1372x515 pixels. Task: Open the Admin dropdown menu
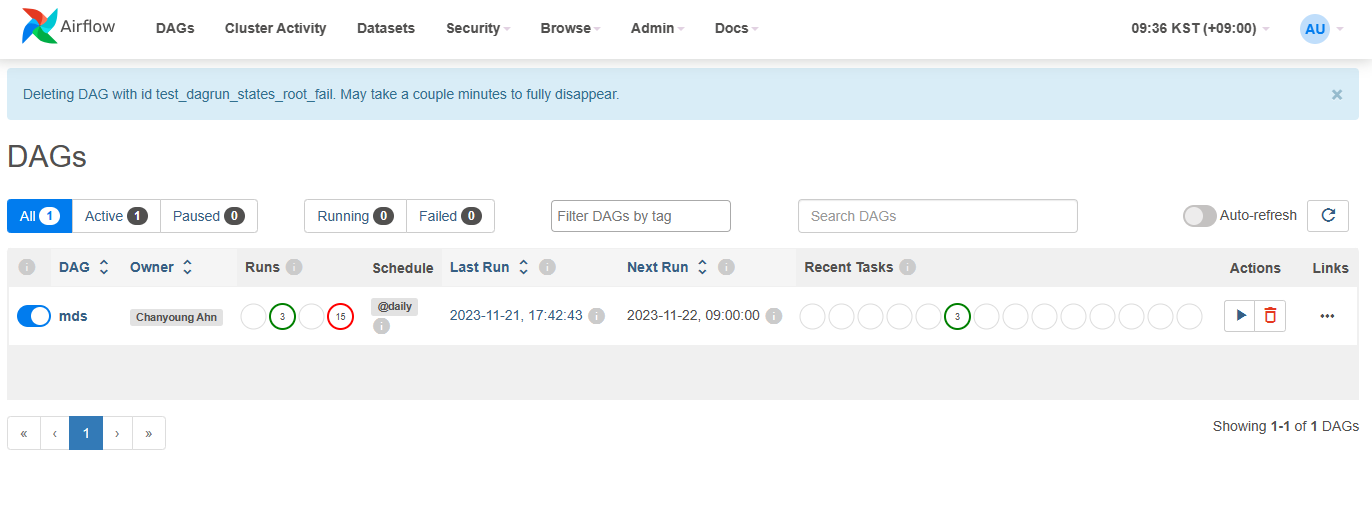657,28
